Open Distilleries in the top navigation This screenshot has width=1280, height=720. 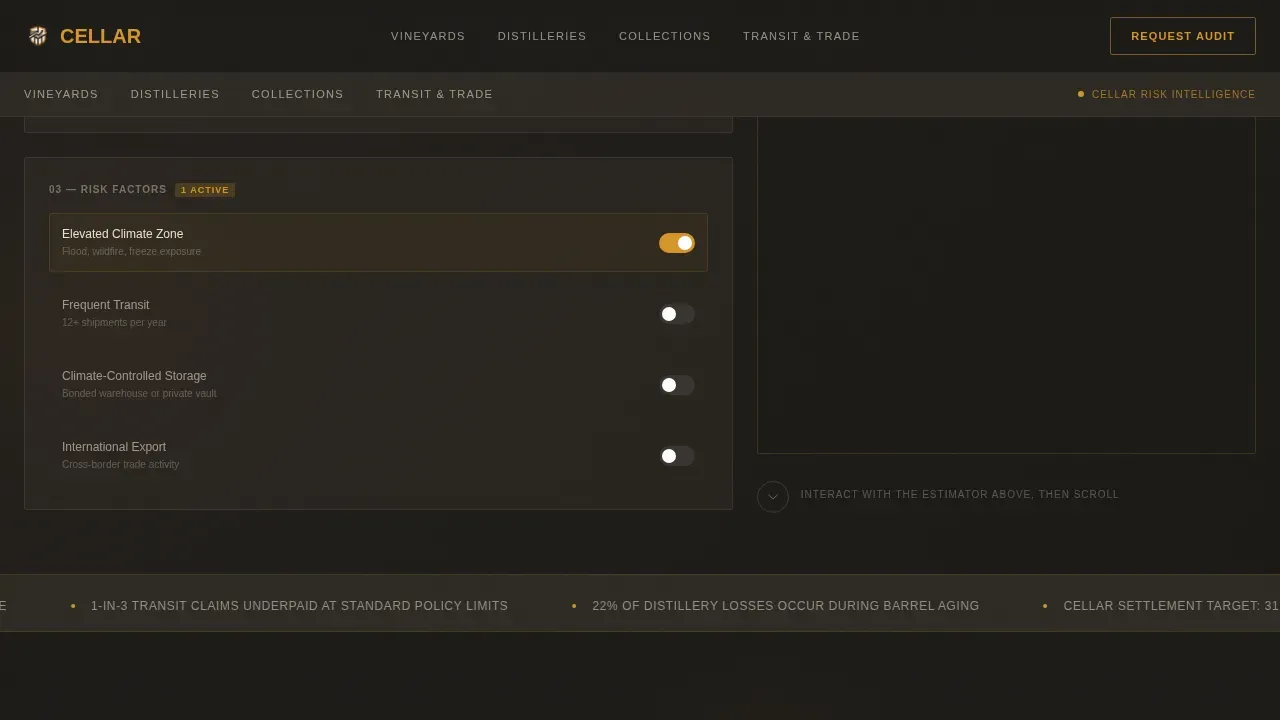pos(542,36)
